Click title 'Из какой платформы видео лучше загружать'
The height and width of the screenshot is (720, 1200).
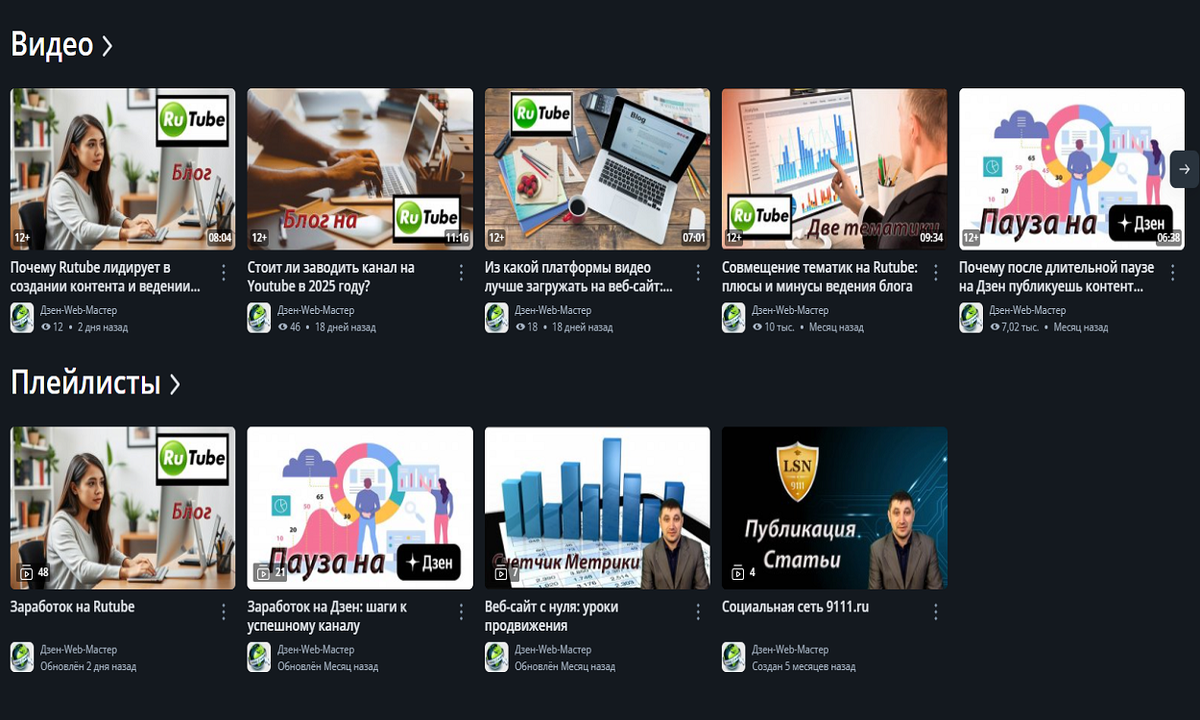(x=579, y=277)
